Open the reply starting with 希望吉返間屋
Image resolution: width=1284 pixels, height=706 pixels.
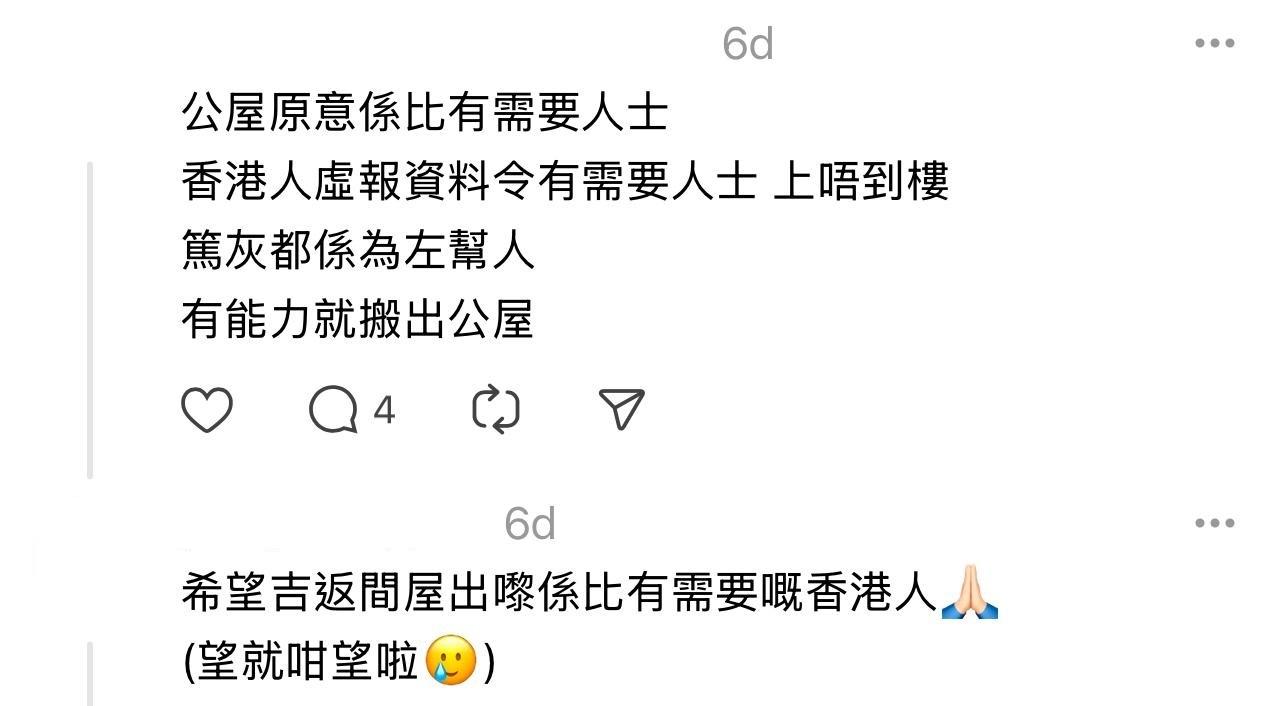click(x=560, y=592)
